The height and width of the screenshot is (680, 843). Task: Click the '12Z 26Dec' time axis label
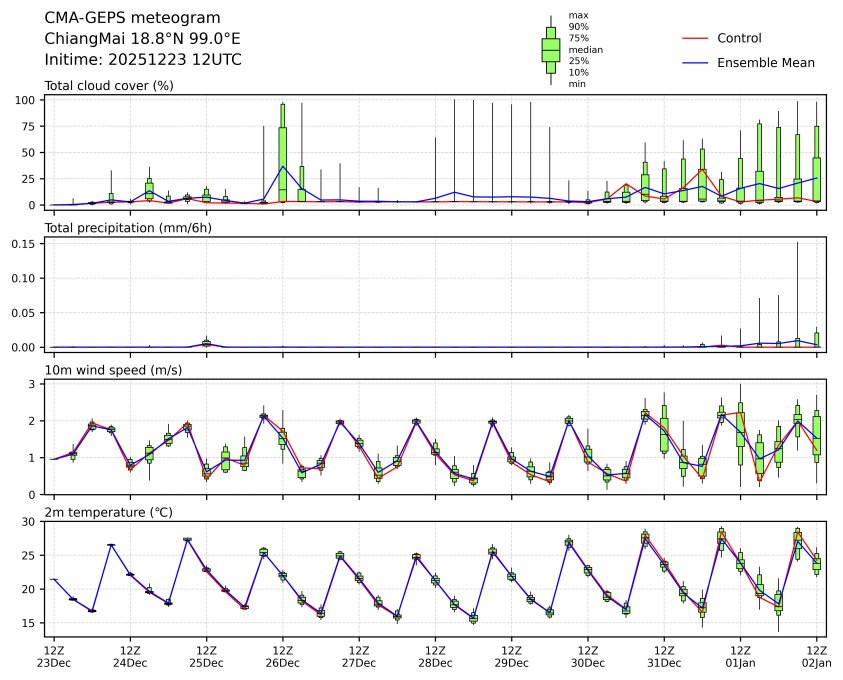coord(283,656)
